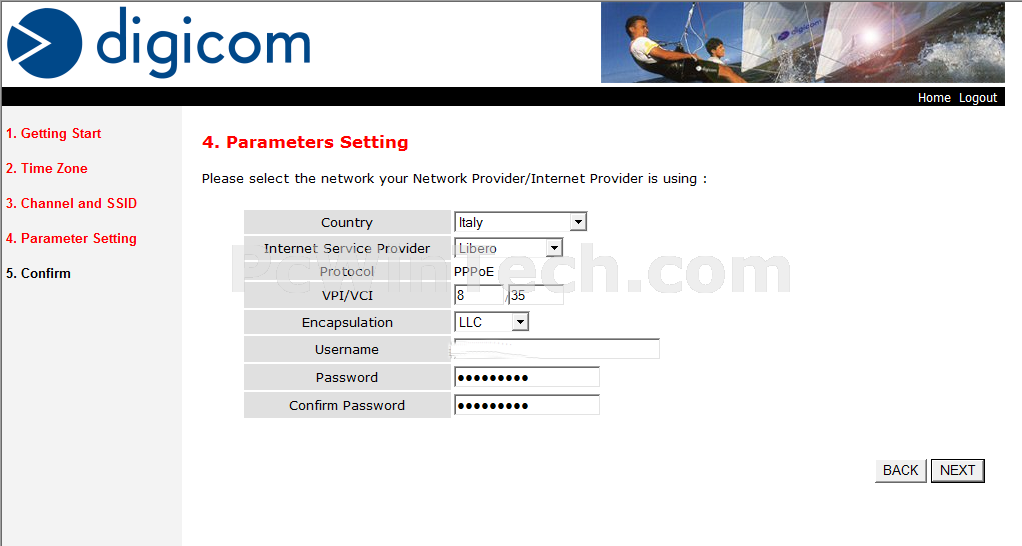1022x546 pixels.
Task: Select Channel and SSID step
Action: 71,203
